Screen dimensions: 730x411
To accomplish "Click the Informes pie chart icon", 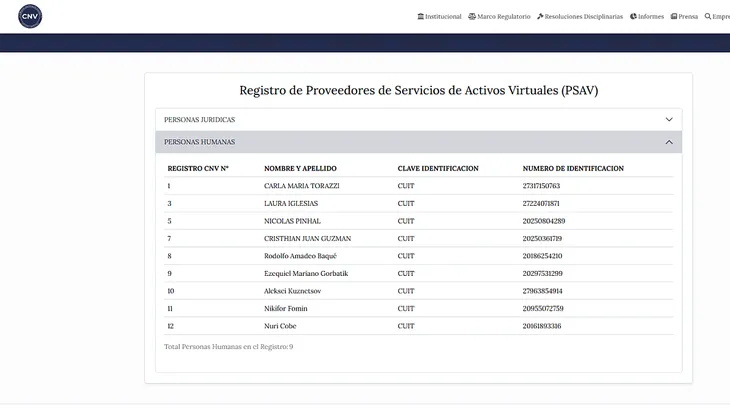I will [x=633, y=16].
